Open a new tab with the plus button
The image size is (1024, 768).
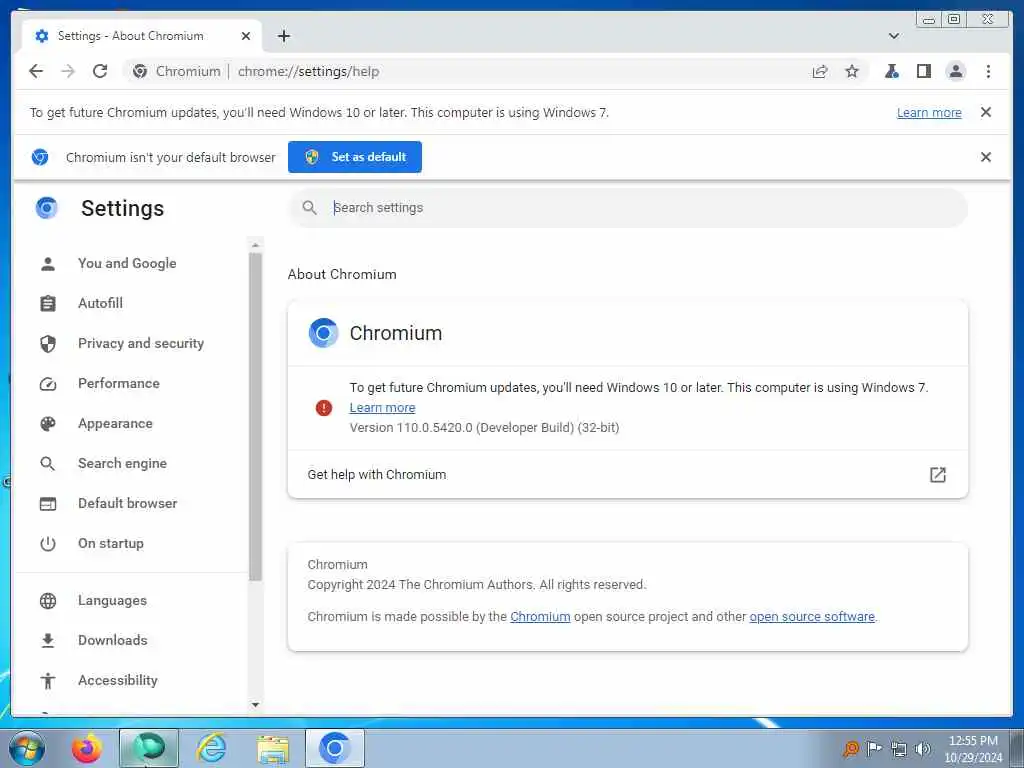[283, 36]
